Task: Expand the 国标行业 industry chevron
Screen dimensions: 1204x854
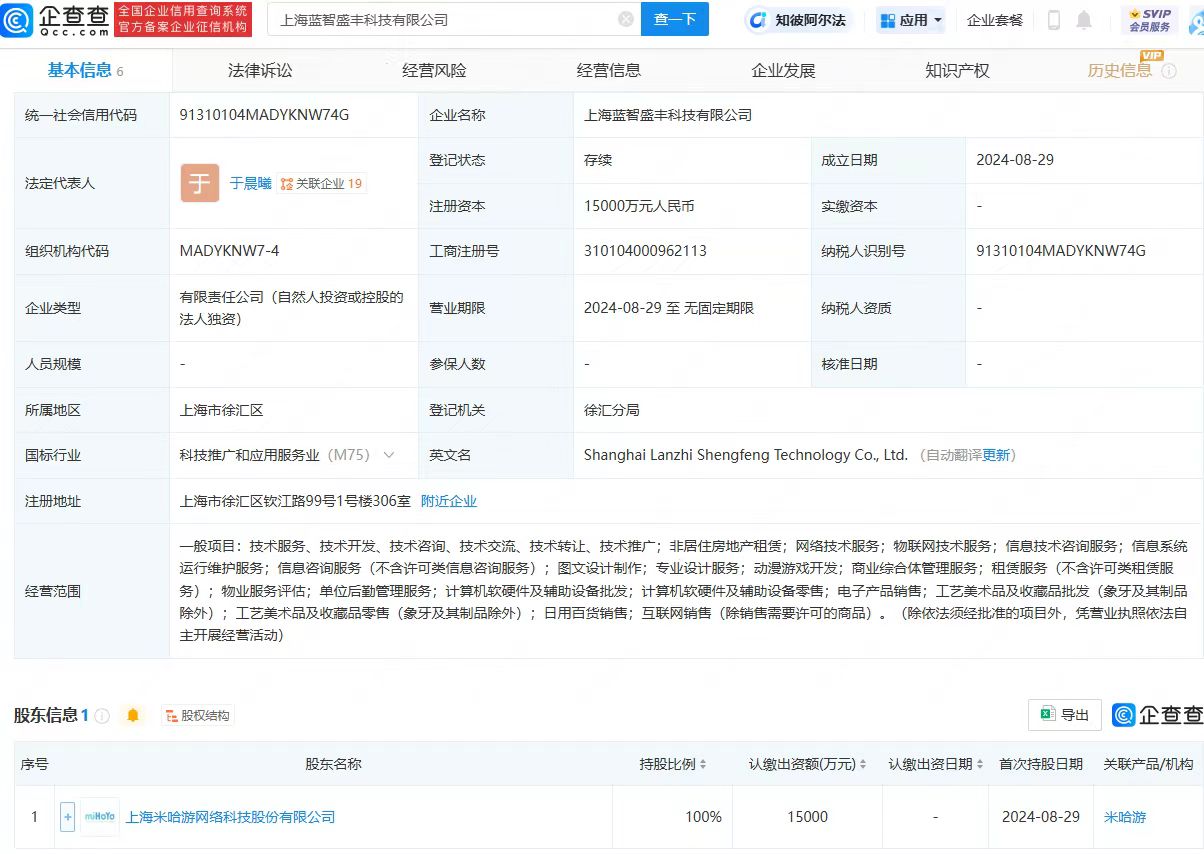Action: click(389, 455)
